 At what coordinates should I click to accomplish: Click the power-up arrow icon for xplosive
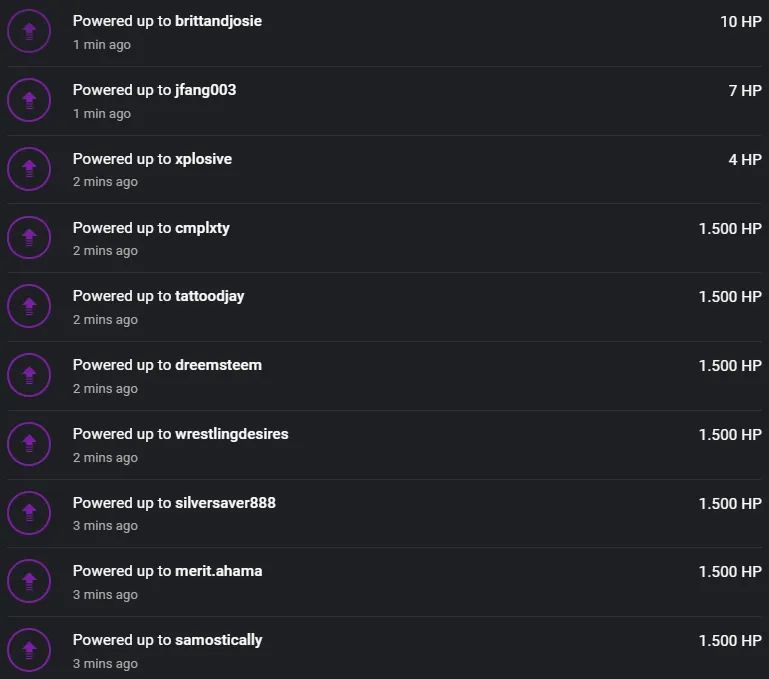click(29, 169)
